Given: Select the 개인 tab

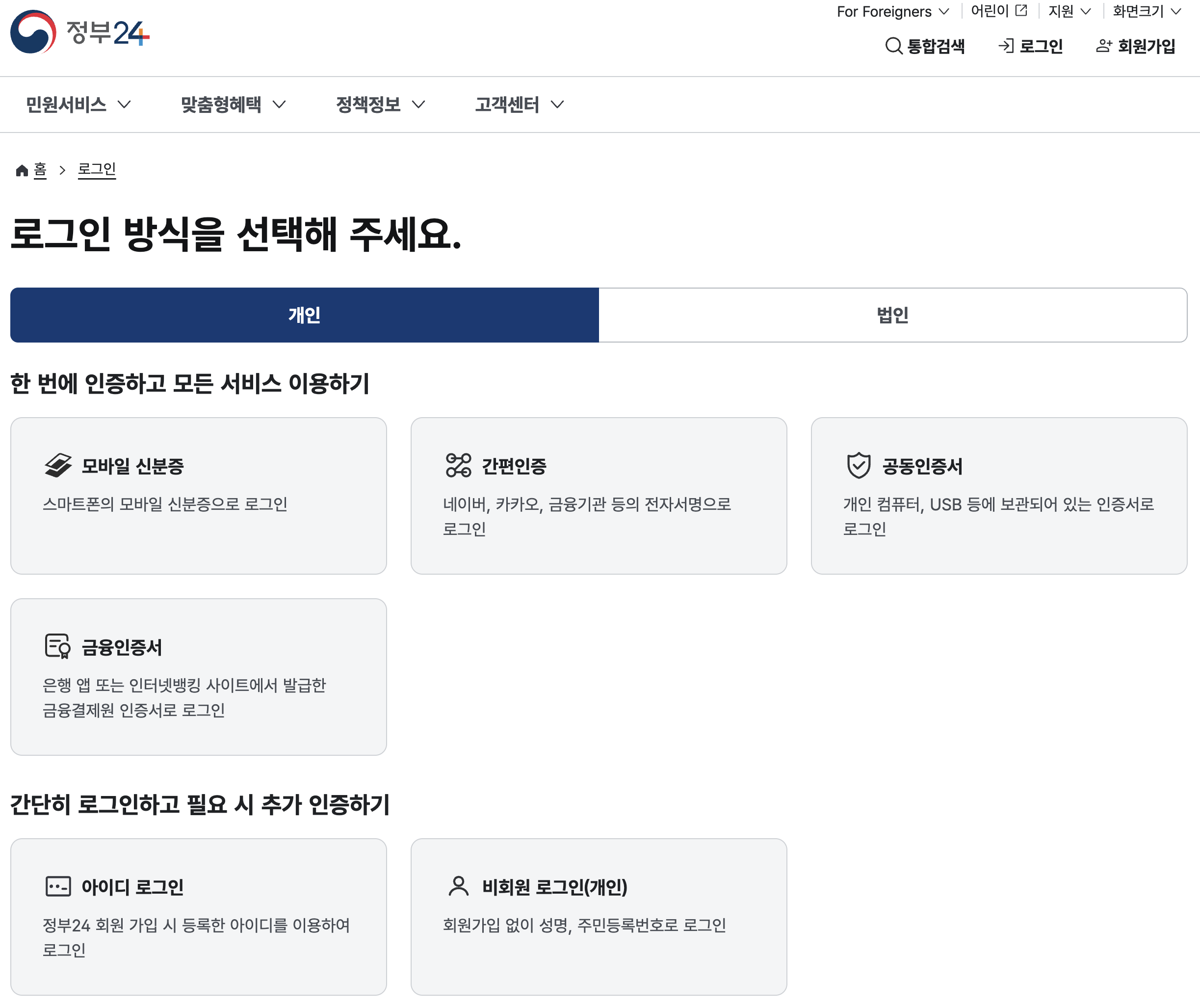Looking at the screenshot, I should tap(304, 315).
